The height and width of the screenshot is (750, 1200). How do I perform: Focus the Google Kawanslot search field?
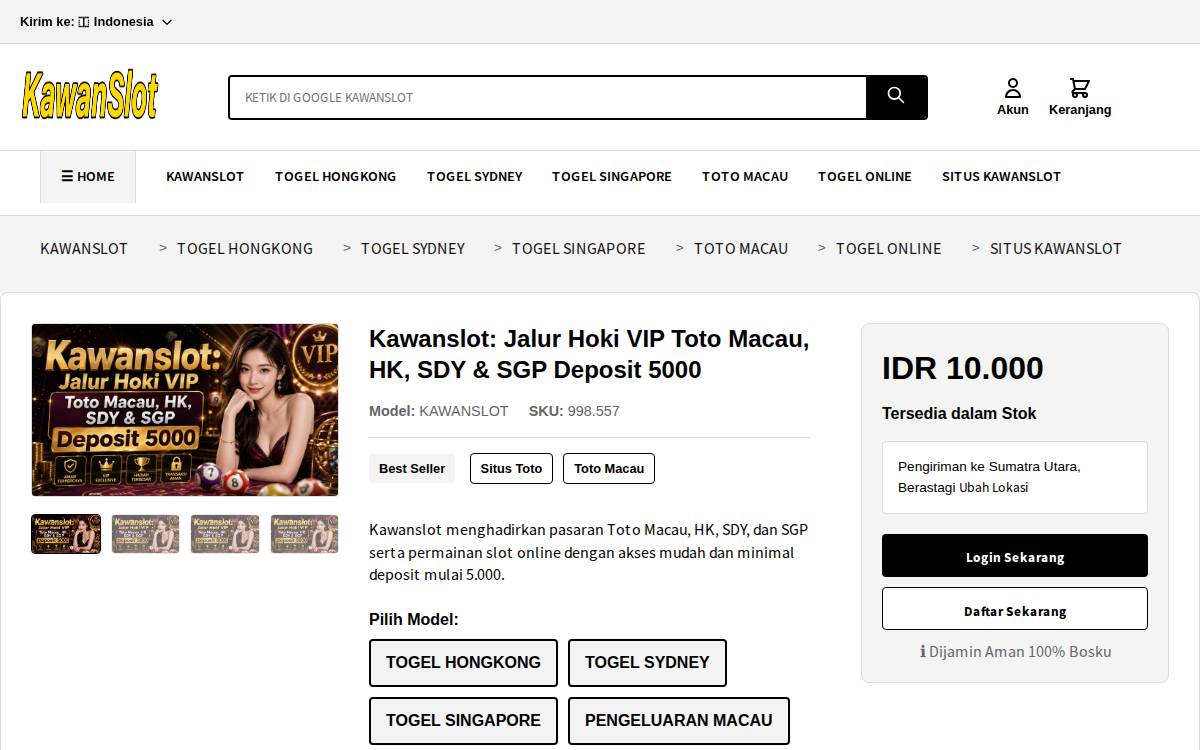pyautogui.click(x=547, y=97)
